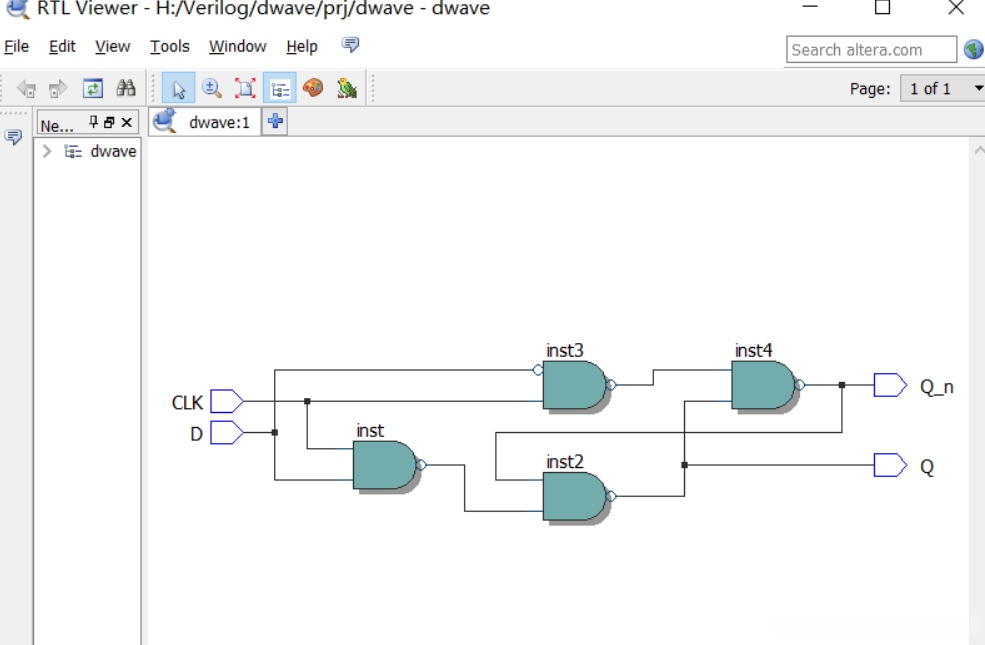Open the color palette settings icon

(x=313, y=88)
